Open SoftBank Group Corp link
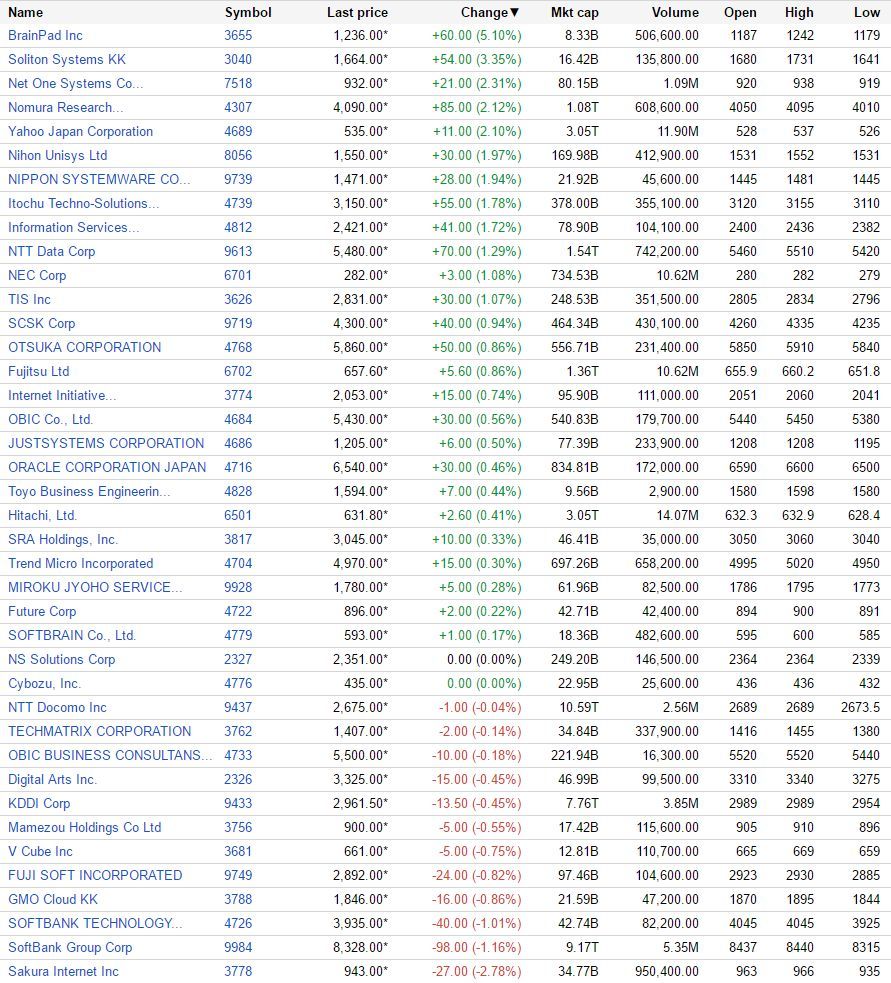Screen dimensions: 891x983 pos(70,947)
